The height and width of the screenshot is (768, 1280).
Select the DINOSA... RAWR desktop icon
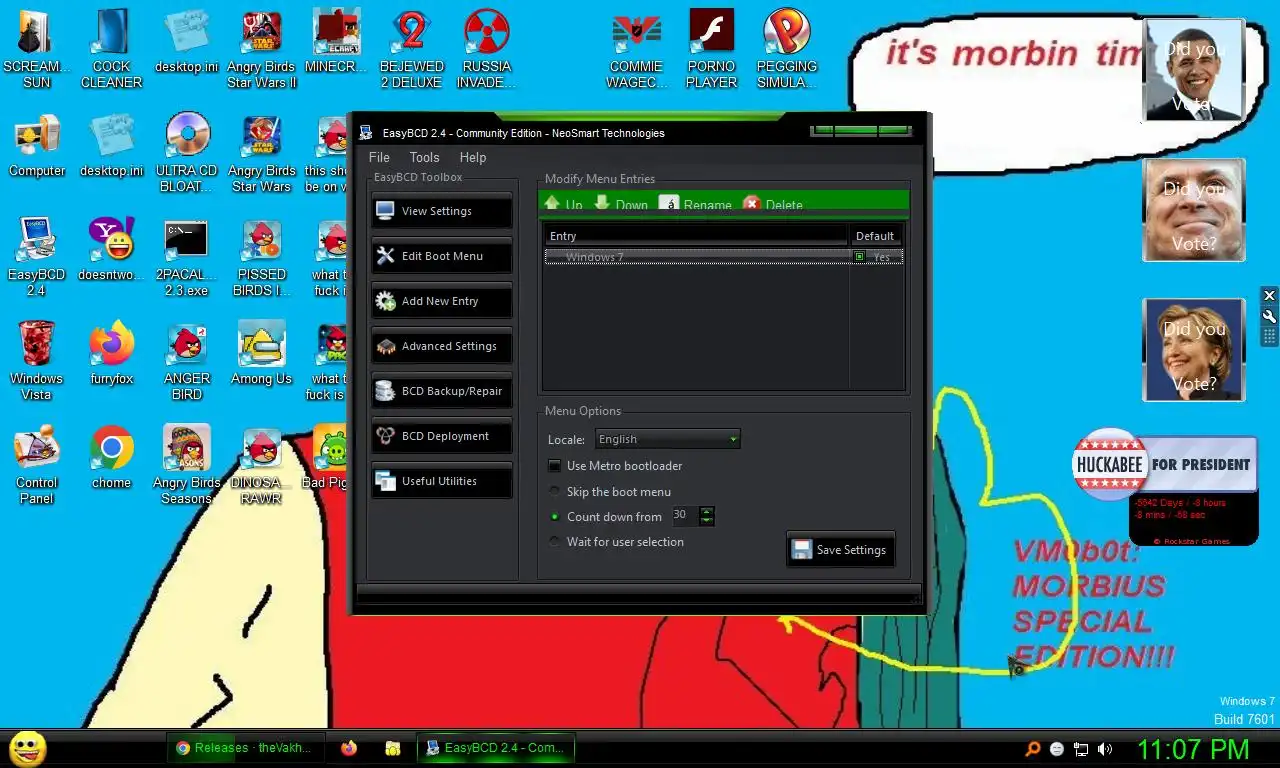[261, 465]
